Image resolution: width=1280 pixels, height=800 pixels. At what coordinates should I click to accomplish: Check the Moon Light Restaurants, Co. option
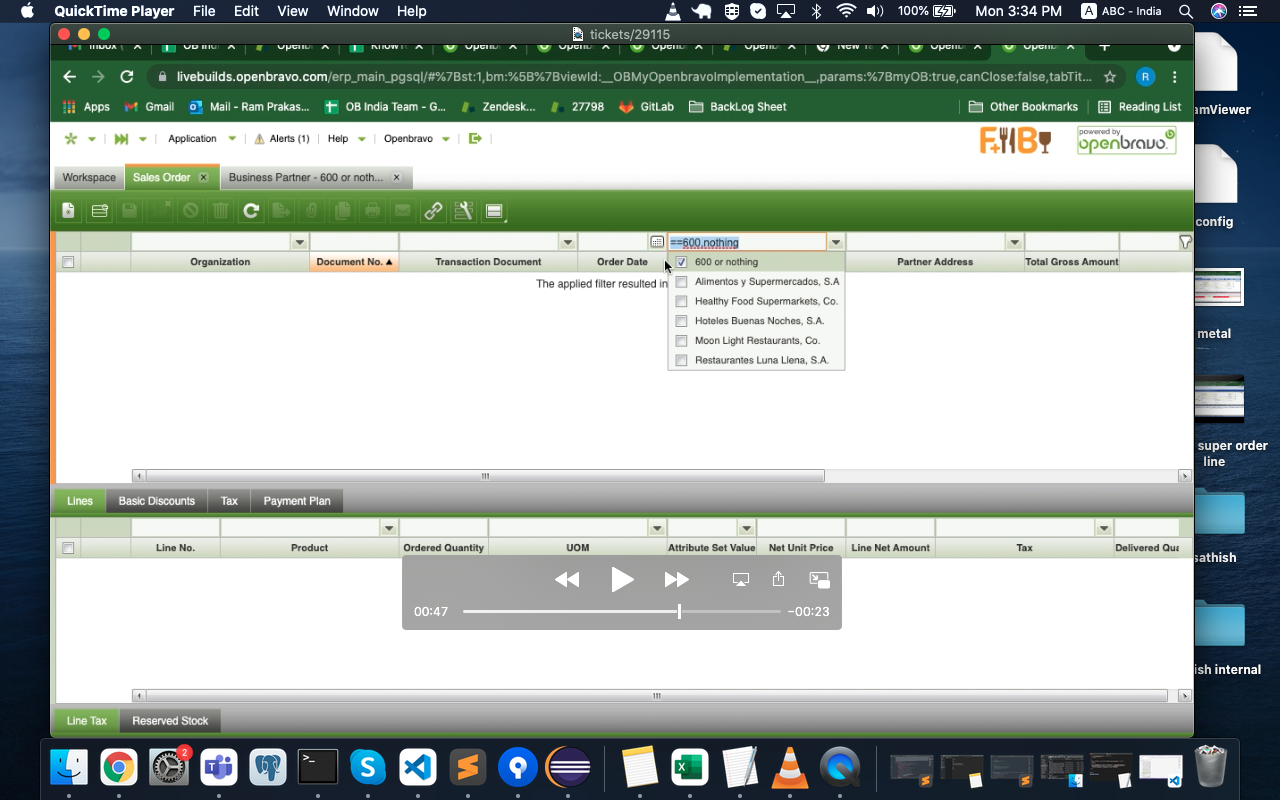(682, 341)
